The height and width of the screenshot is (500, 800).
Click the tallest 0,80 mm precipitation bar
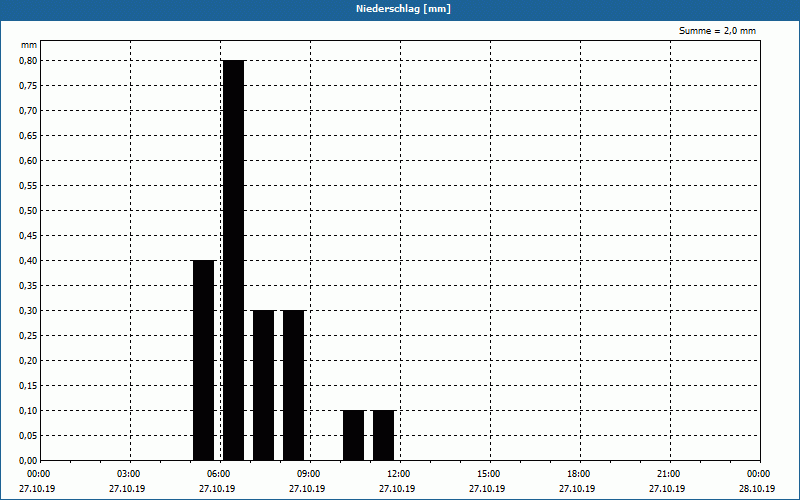pos(234,260)
